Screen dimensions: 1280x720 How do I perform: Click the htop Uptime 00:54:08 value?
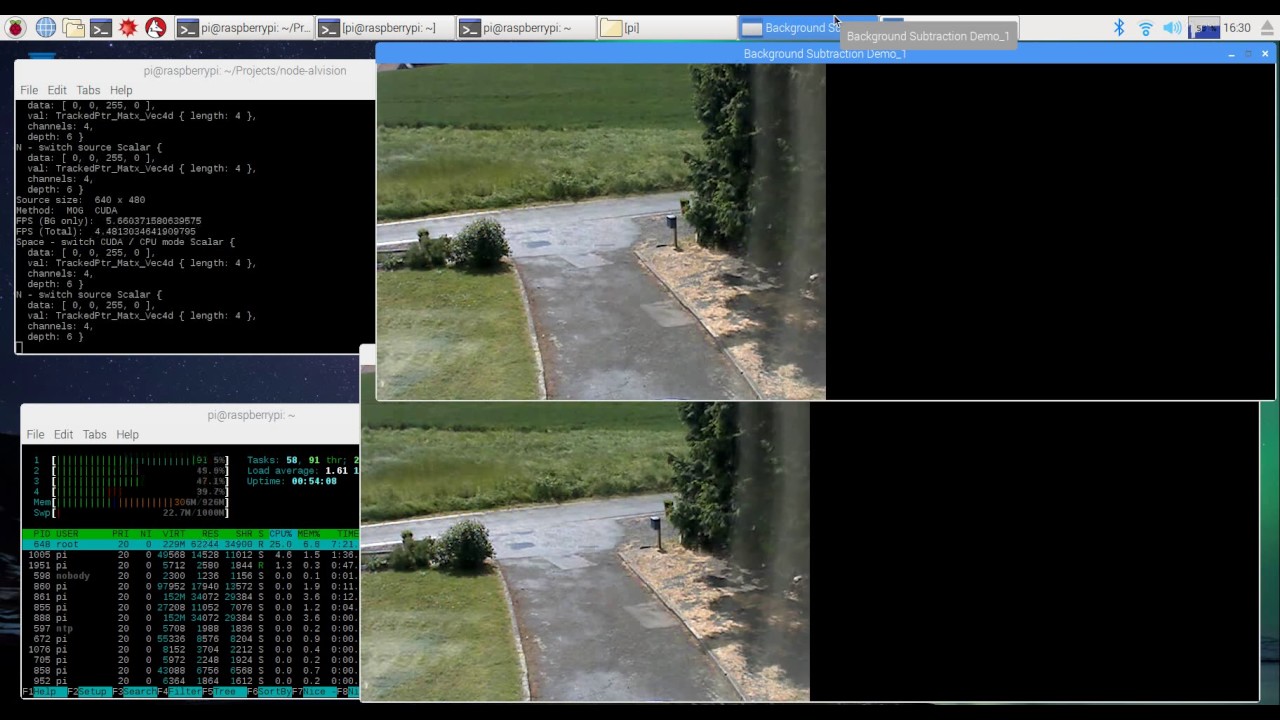pyautogui.click(x=314, y=482)
